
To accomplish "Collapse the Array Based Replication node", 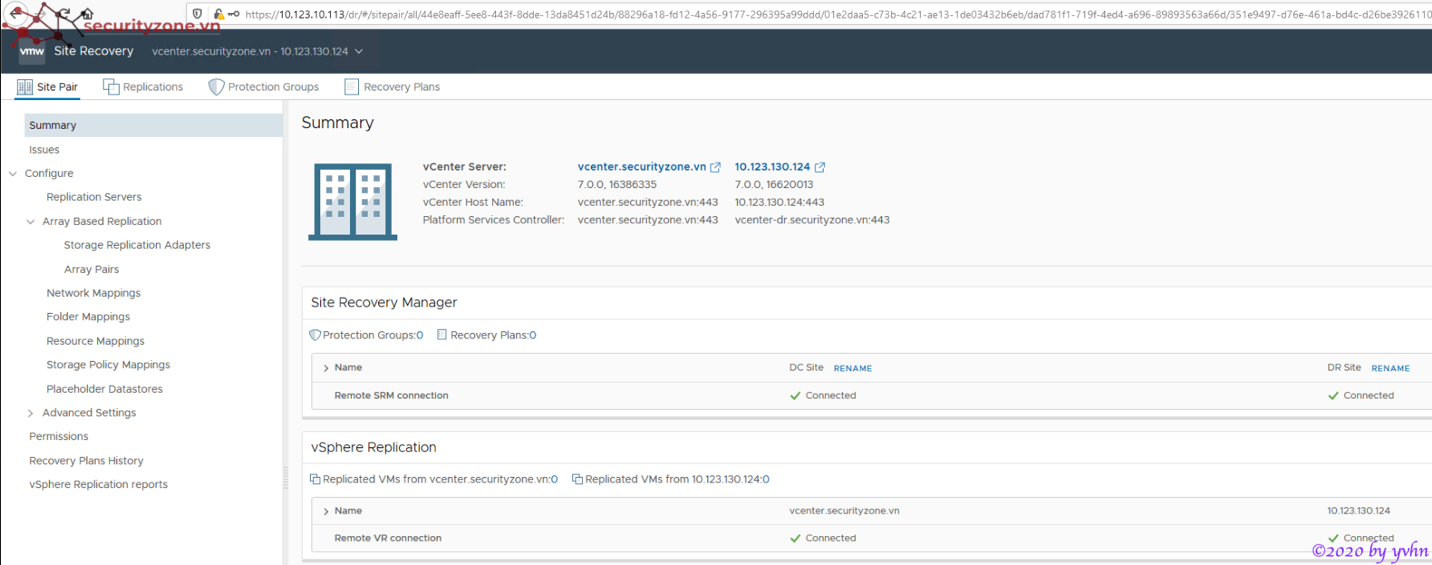I will 30,222.
